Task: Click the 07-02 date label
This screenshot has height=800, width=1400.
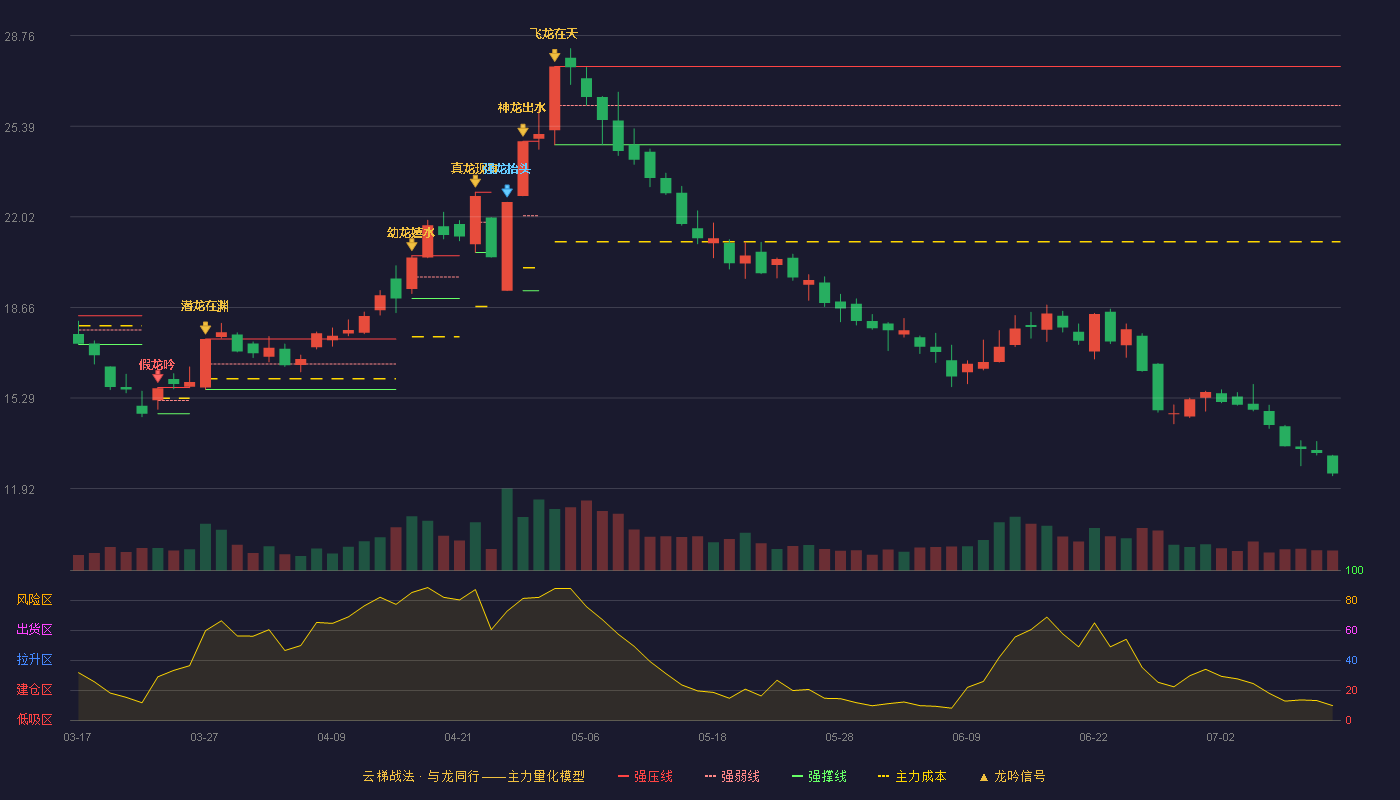Action: (x=1220, y=737)
